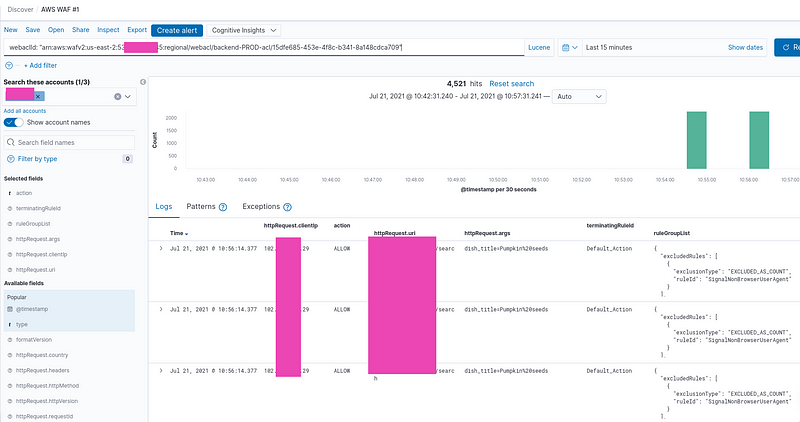Click Inspect in the top menu
Image resolution: width=800 pixels, height=422 pixels.
click(x=108, y=30)
